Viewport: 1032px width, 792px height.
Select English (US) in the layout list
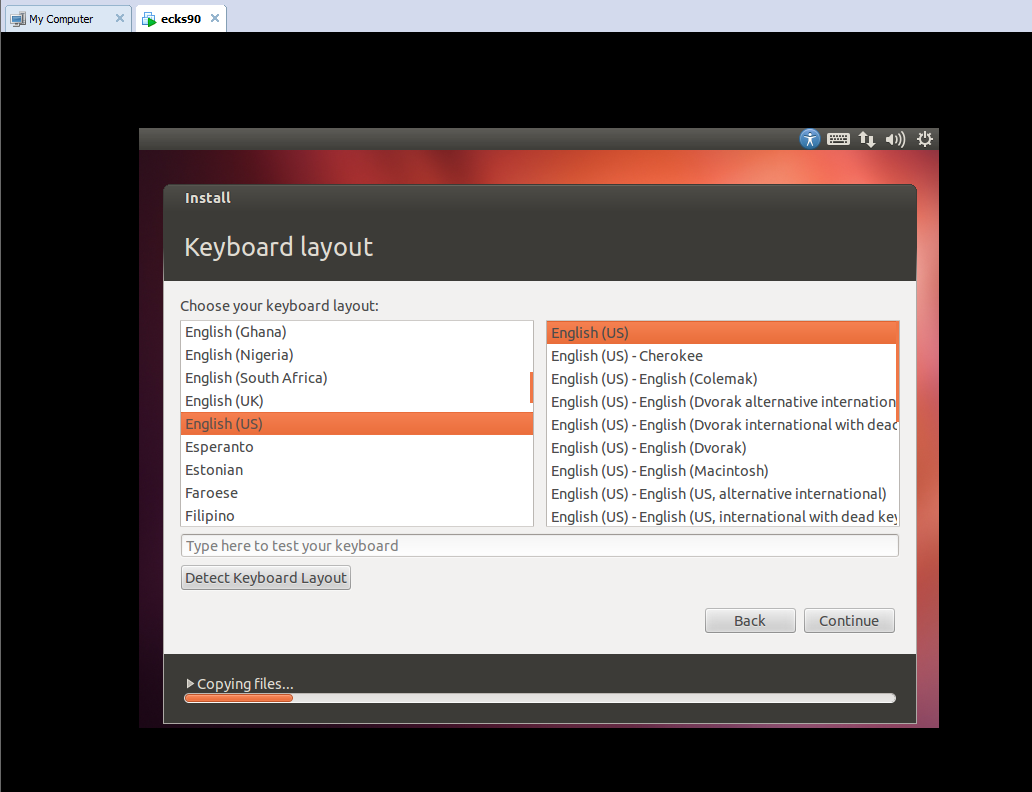(357, 424)
